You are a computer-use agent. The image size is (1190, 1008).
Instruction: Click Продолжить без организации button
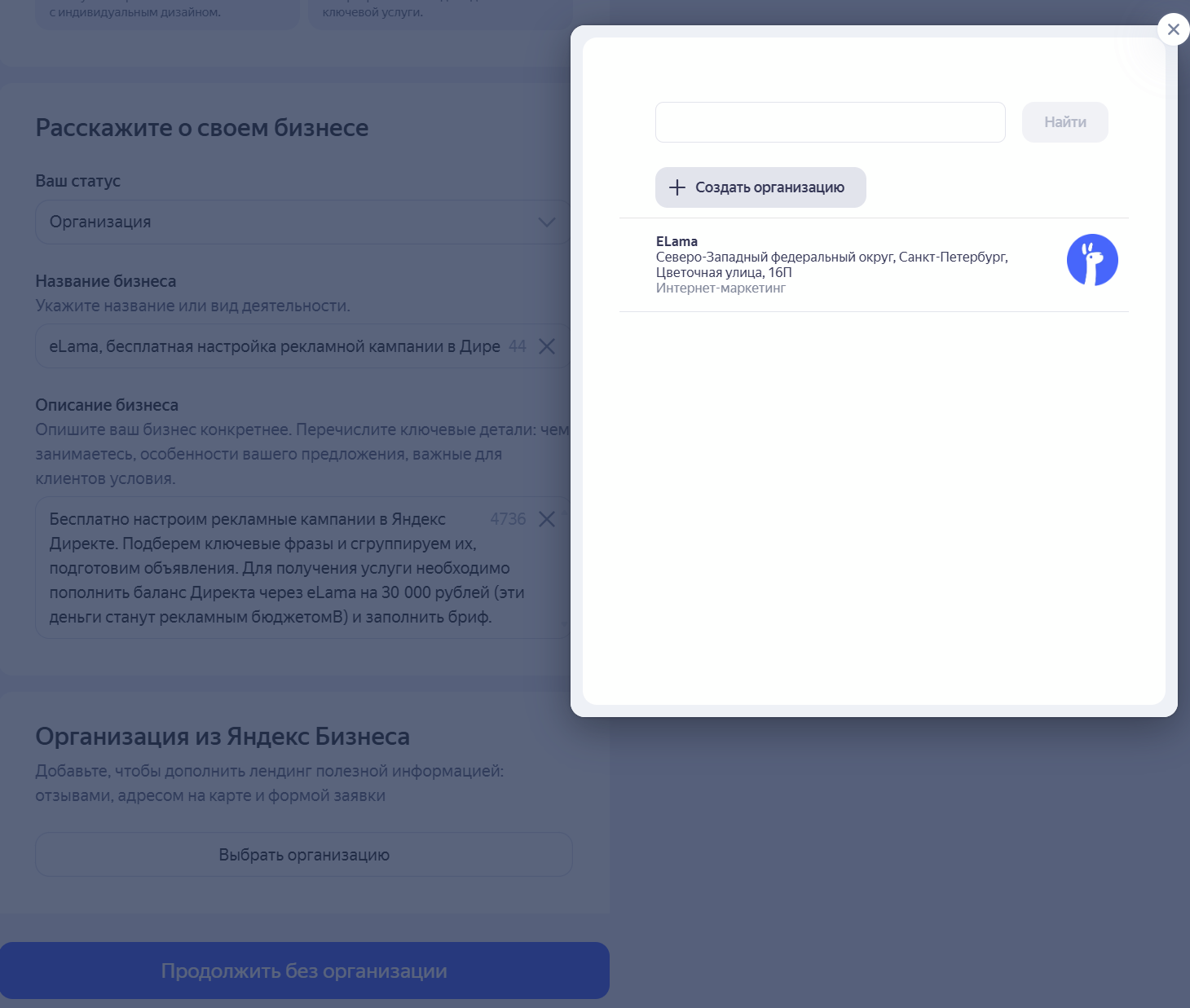tap(304, 971)
